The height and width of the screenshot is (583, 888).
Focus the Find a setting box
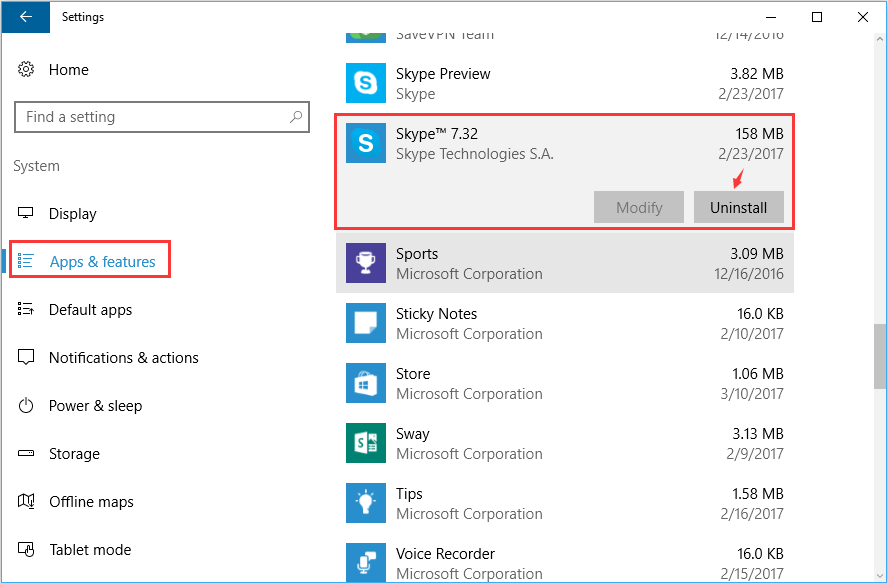pyautogui.click(x=161, y=117)
